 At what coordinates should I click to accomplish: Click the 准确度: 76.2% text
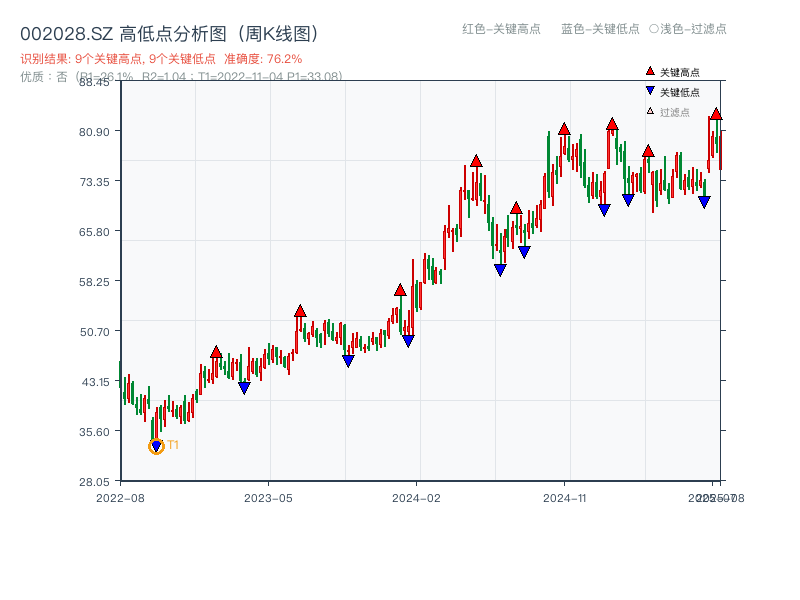263,59
